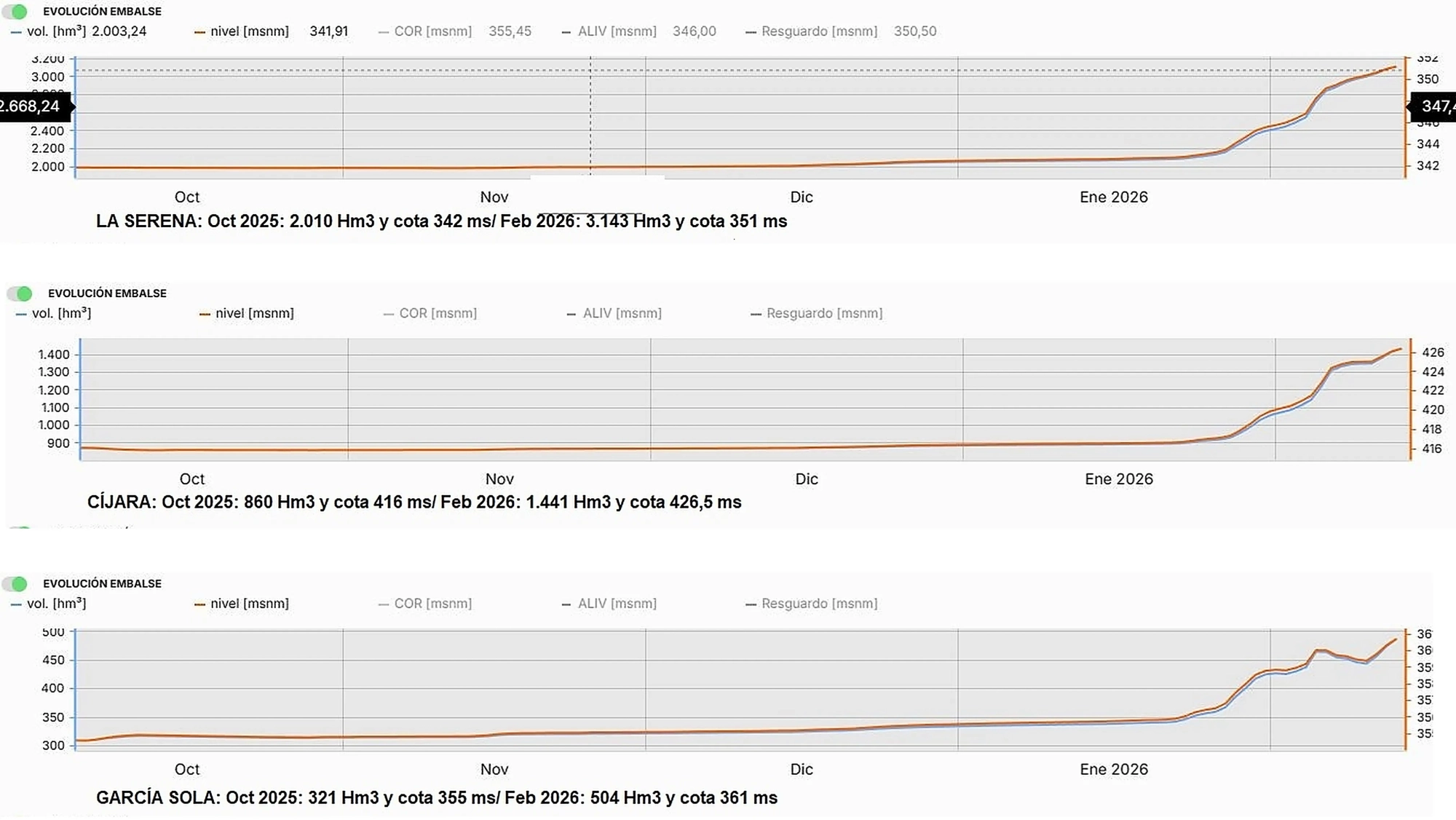Hide nivel [msnm] series in García Sola chart
The image size is (1456, 820).
click(242, 604)
